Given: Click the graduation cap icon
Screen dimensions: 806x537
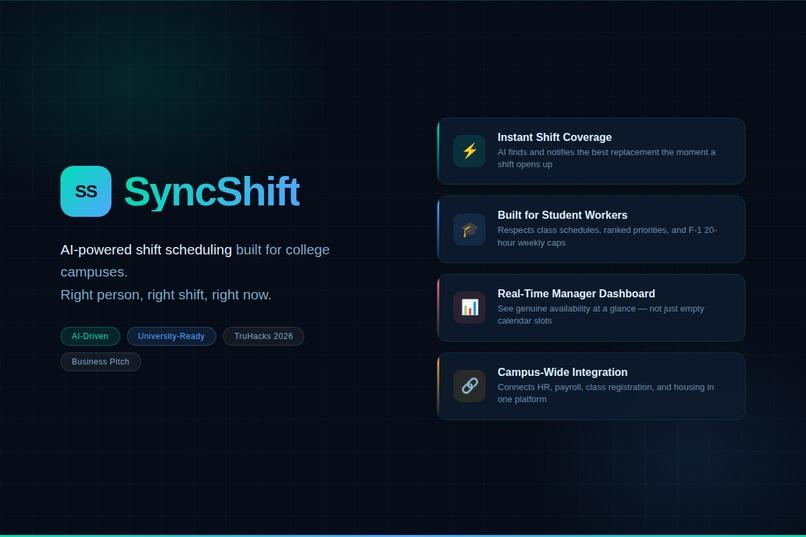Looking at the screenshot, I should pyautogui.click(x=469, y=229).
